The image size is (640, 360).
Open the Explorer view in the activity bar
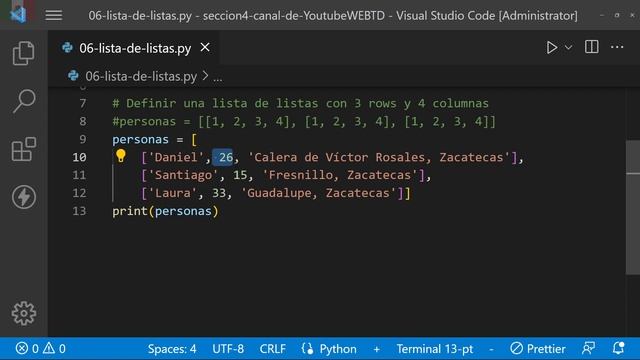23,53
